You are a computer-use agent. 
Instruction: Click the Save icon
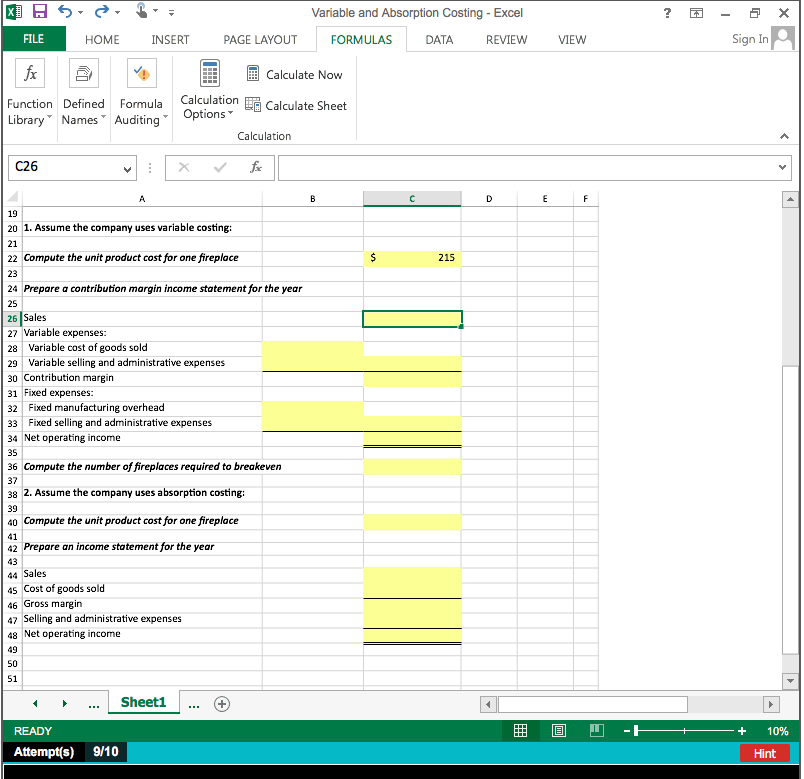[40, 11]
